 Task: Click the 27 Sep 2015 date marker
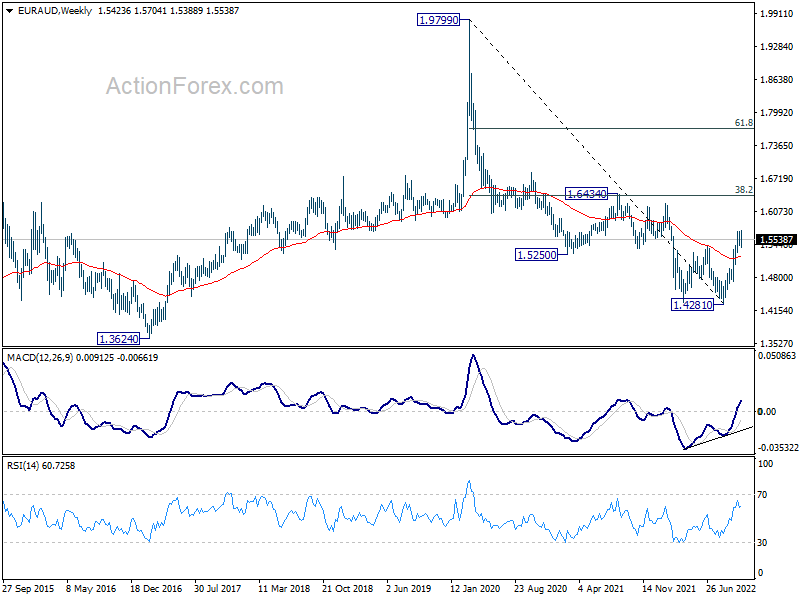pos(29,588)
